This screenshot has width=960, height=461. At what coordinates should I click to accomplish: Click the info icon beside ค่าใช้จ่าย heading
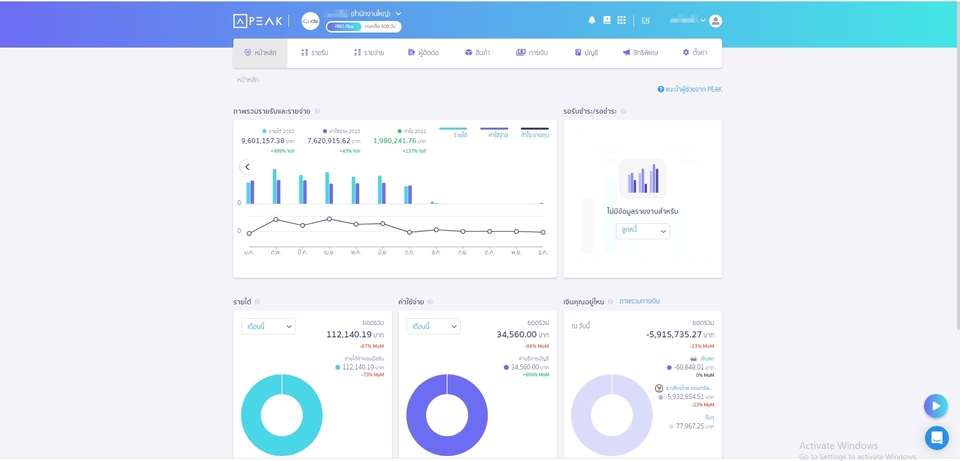(x=430, y=302)
